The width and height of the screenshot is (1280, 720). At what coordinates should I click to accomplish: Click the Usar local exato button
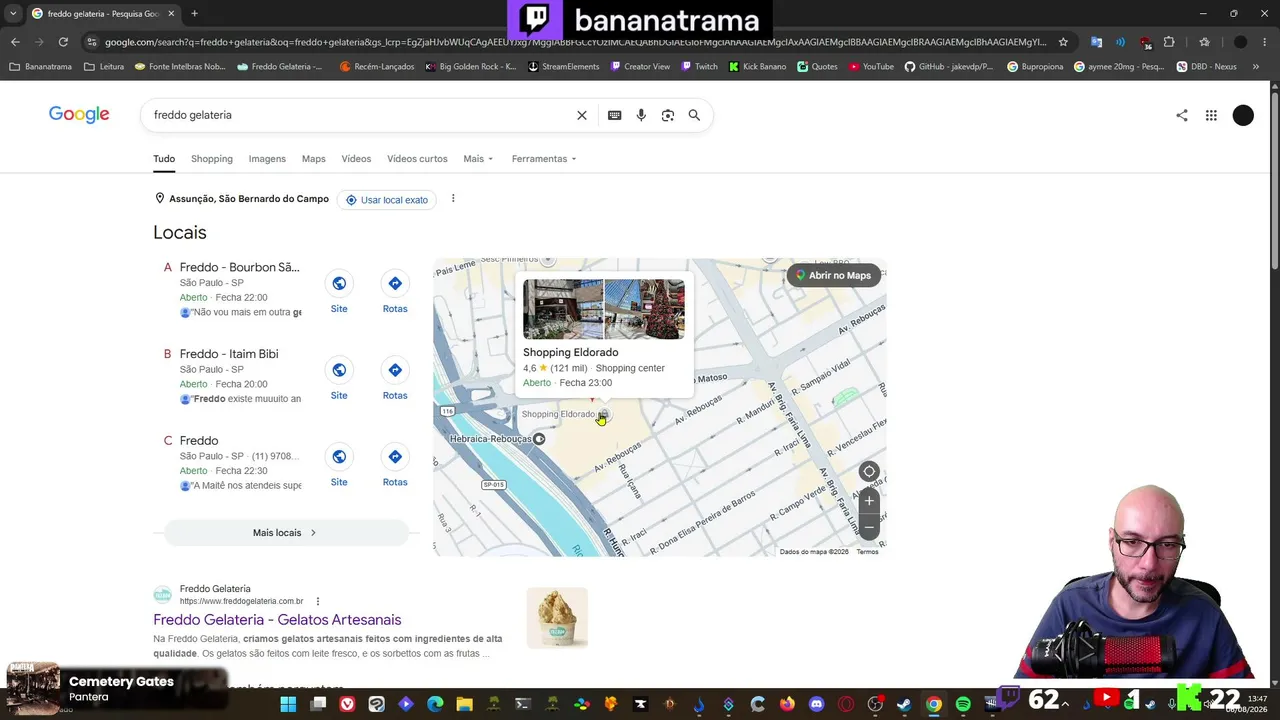(386, 200)
